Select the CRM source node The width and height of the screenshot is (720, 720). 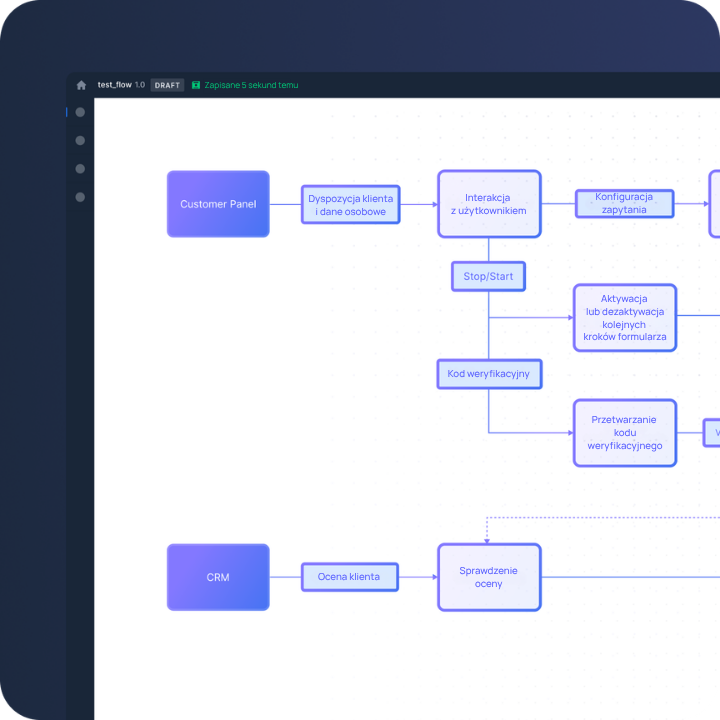click(218, 577)
